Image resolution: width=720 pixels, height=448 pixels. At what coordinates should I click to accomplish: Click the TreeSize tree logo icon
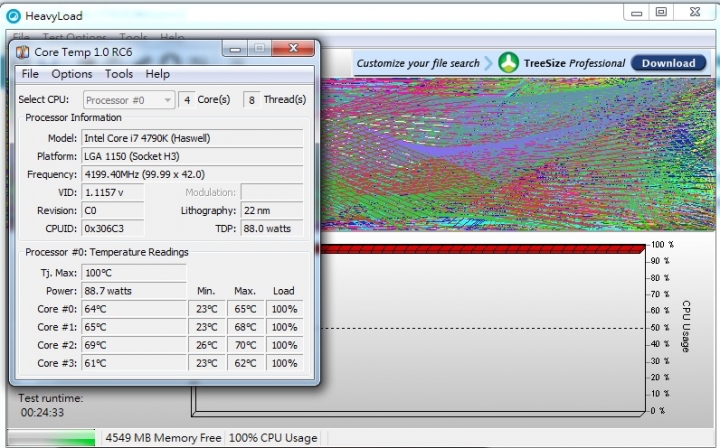pyautogui.click(x=508, y=62)
